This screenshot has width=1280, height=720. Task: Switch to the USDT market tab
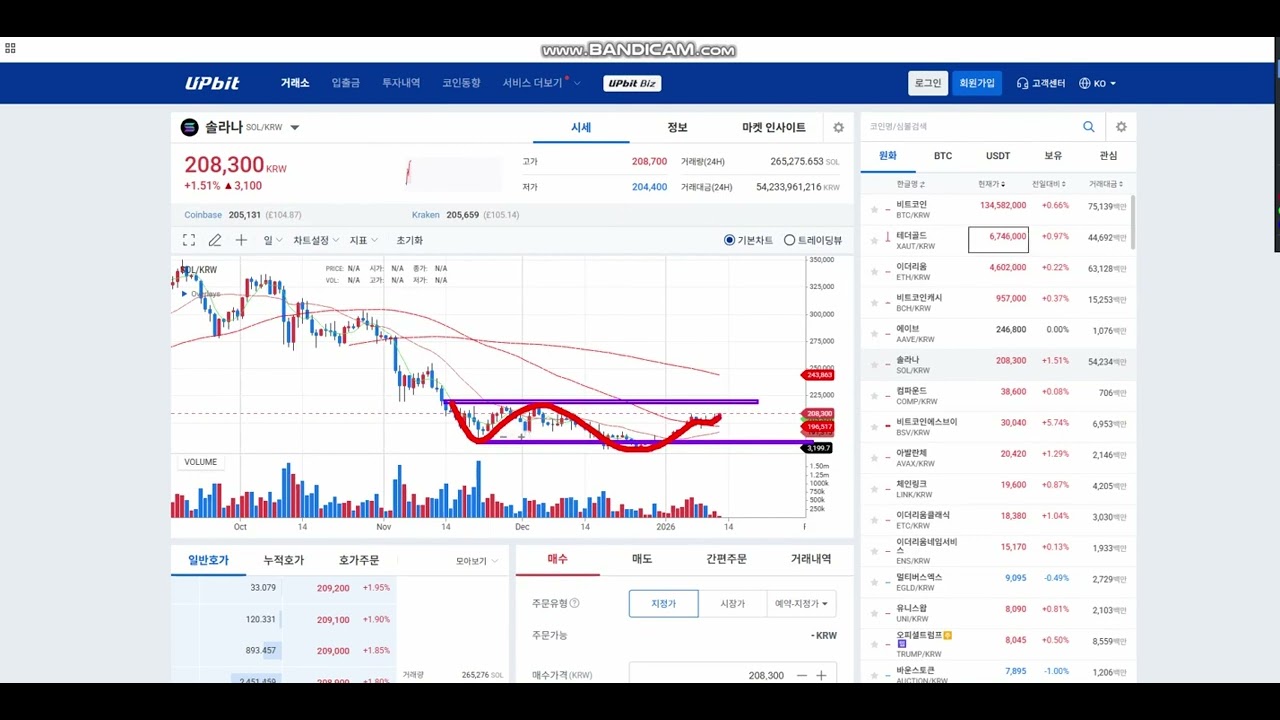pos(998,156)
